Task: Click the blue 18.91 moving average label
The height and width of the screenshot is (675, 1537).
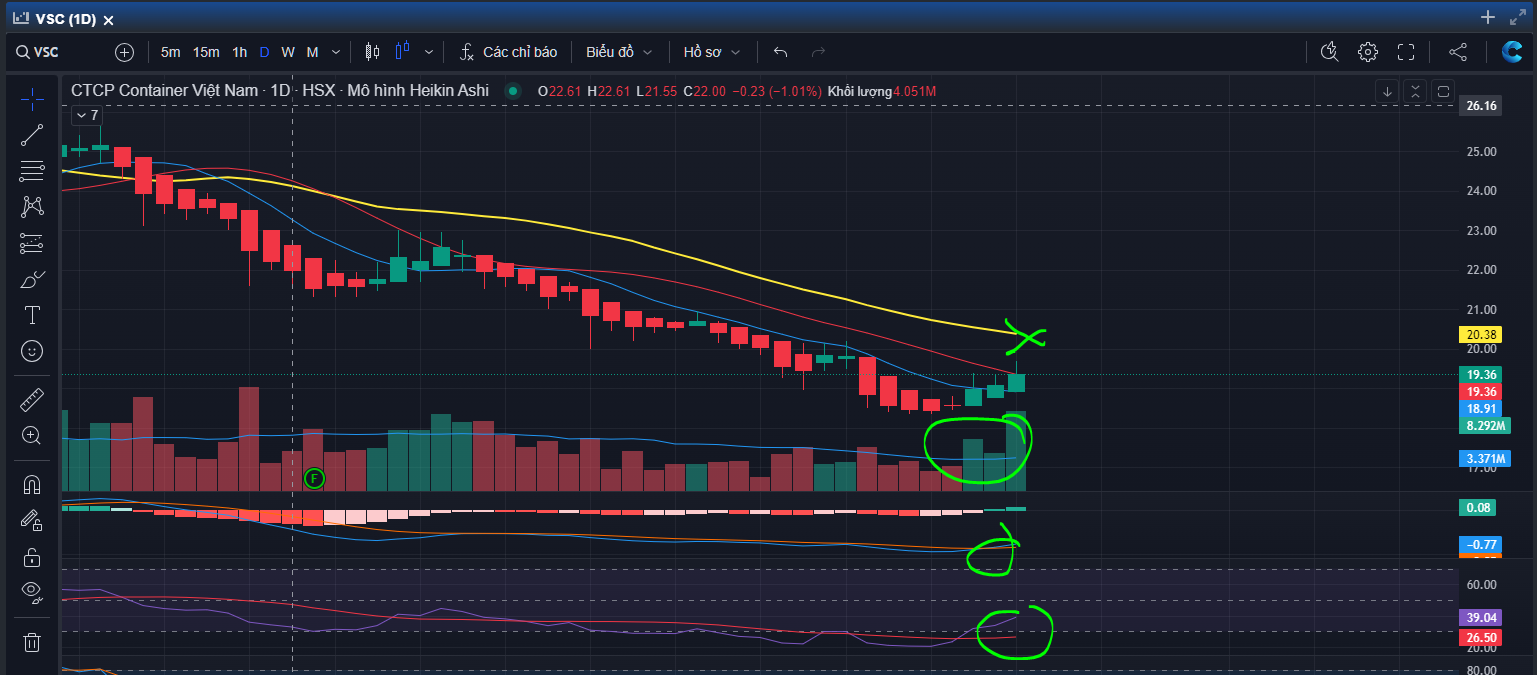Action: point(1479,409)
